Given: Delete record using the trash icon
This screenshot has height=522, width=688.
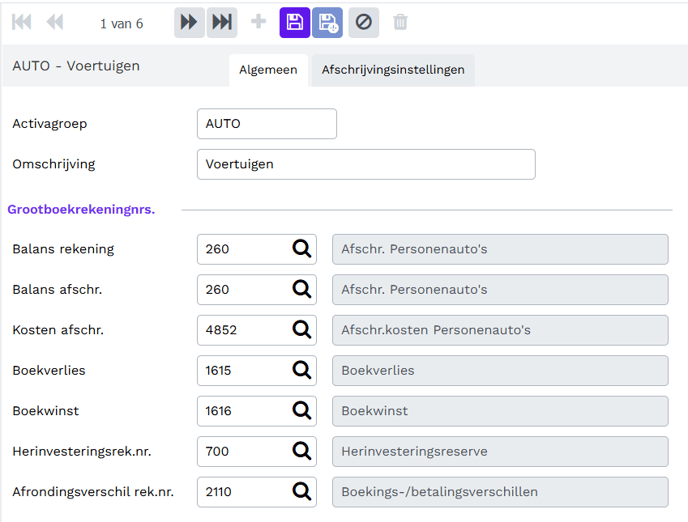Looking at the screenshot, I should point(400,22).
